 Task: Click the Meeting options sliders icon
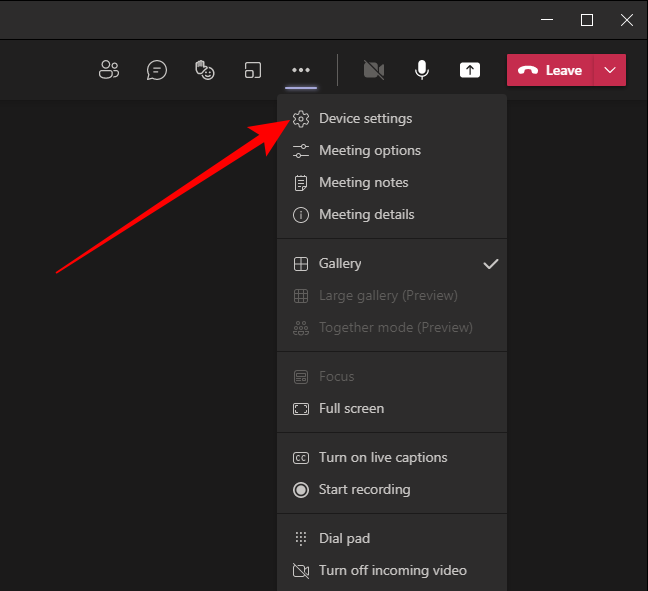pyautogui.click(x=301, y=151)
